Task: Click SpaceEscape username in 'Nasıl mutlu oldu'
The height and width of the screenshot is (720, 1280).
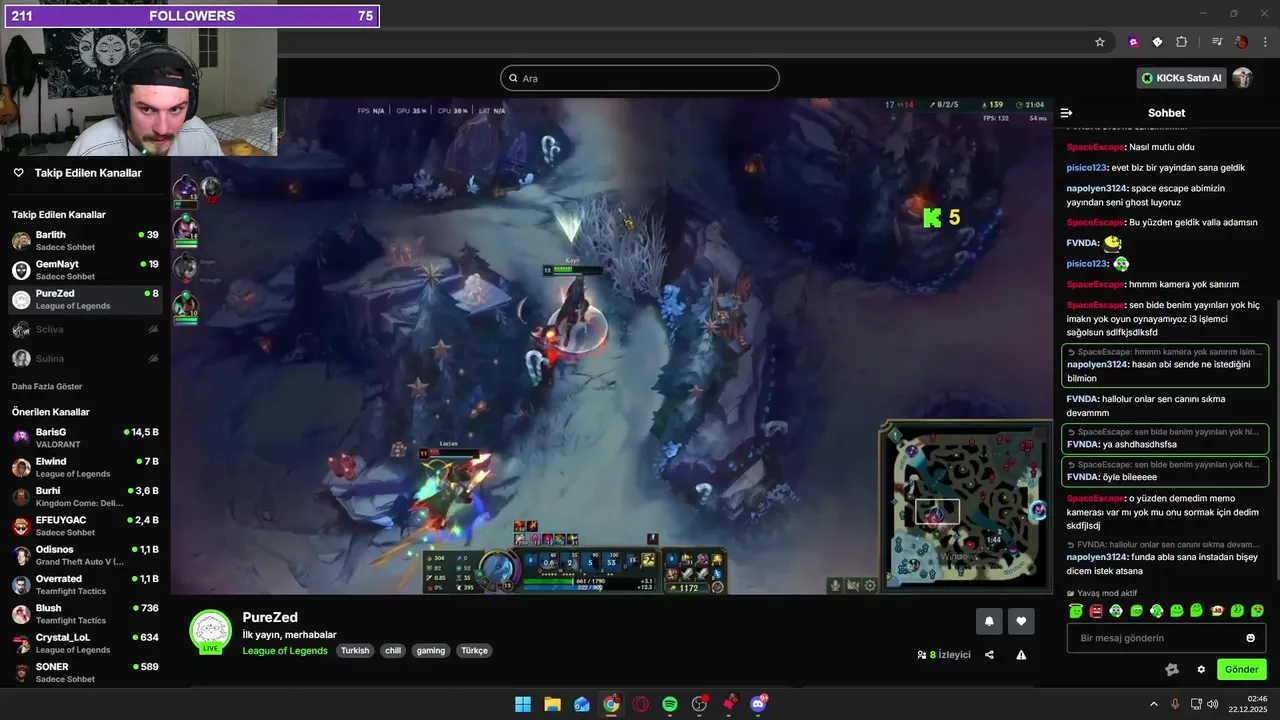Action: 1096,147
